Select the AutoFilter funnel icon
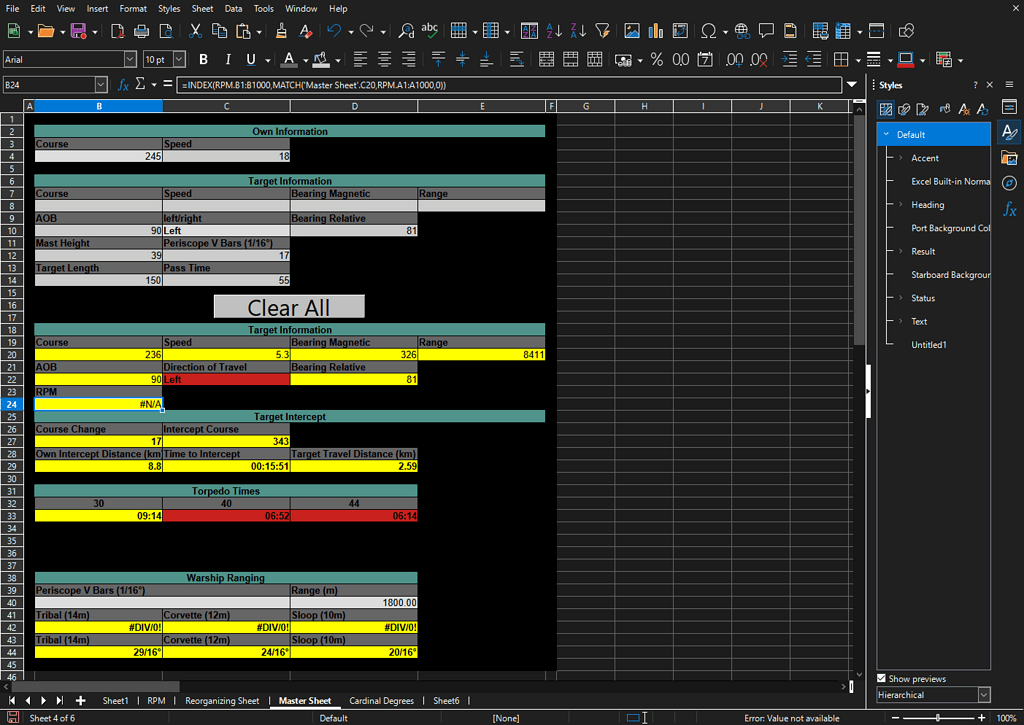This screenshot has width=1024, height=725. 602,31
